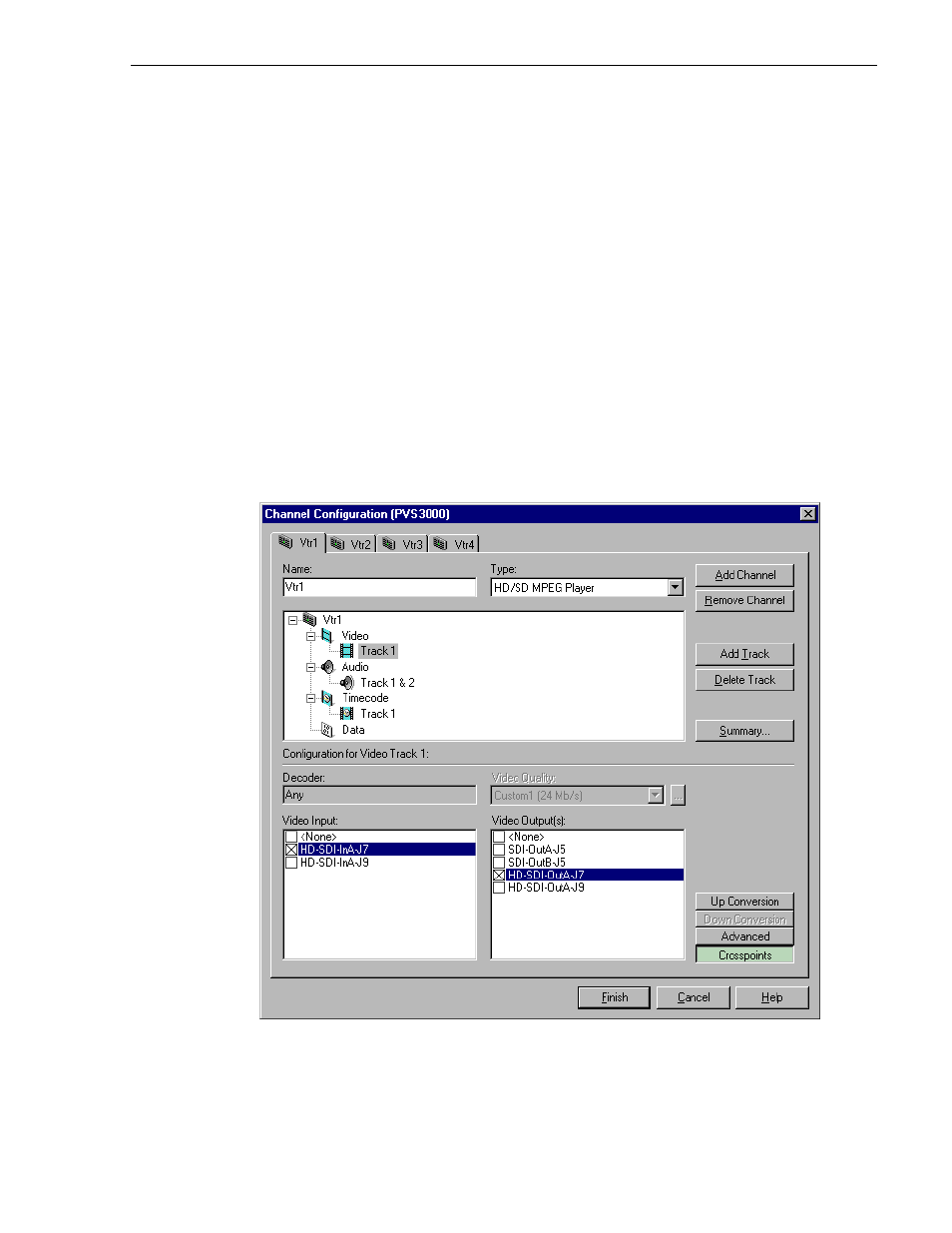Click the Help button

771,997
